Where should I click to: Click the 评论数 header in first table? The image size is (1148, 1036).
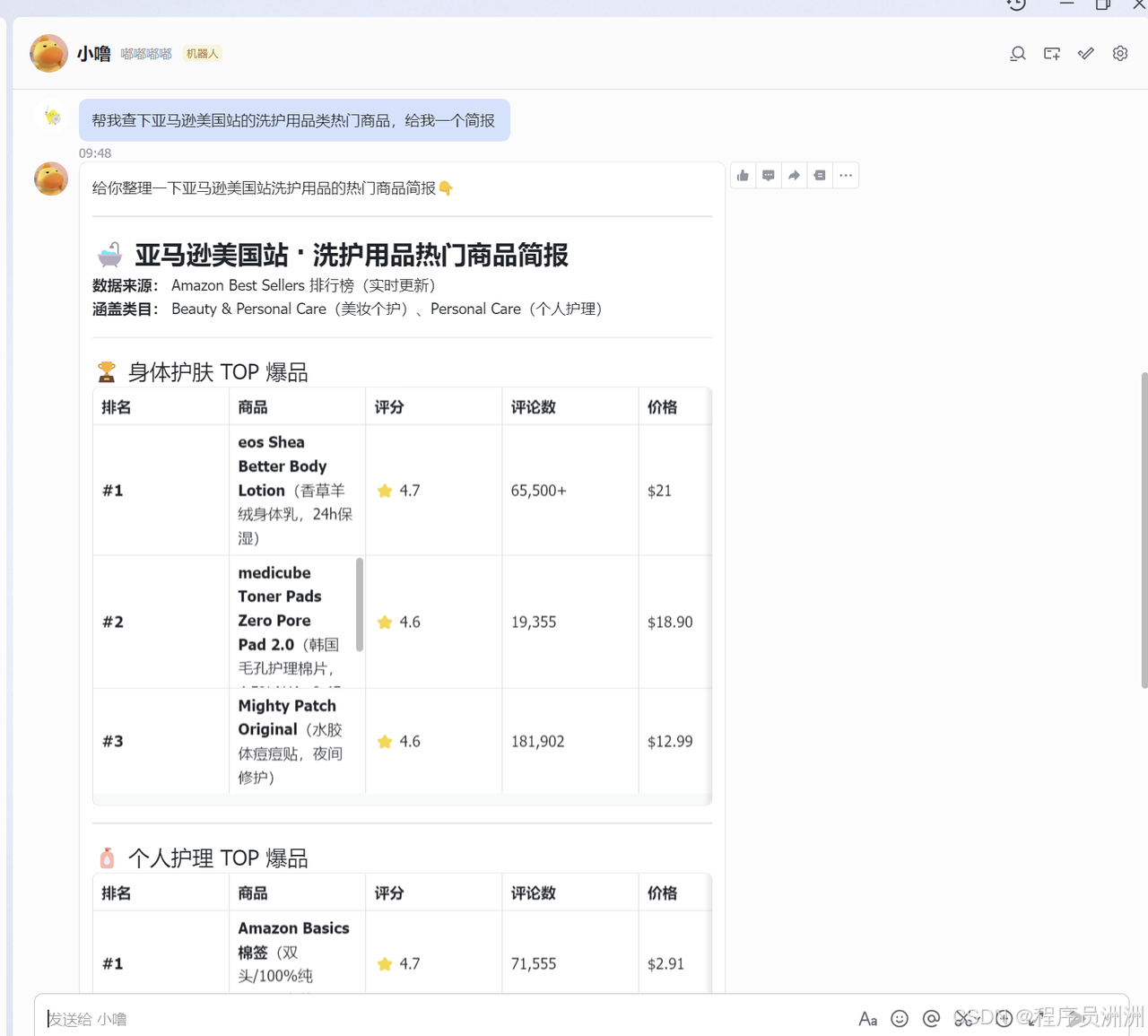point(534,407)
